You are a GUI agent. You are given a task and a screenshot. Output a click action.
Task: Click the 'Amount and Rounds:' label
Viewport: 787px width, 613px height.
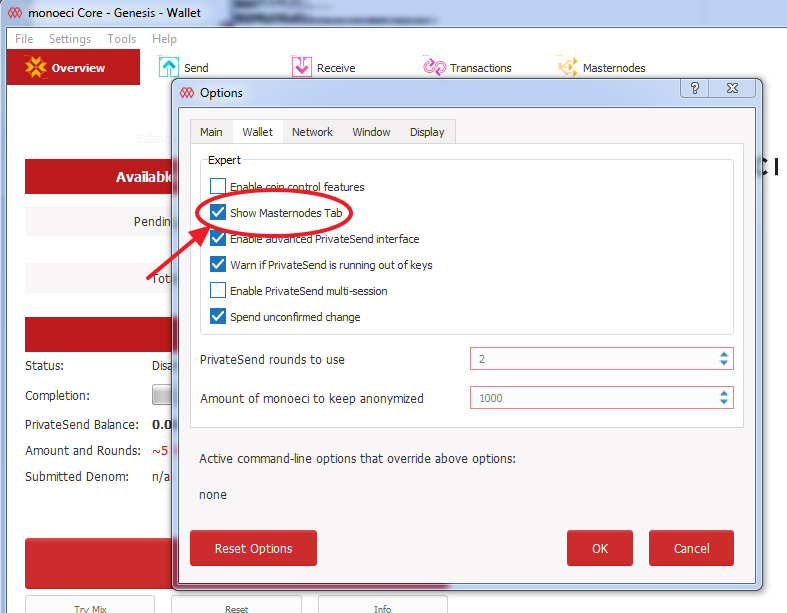pos(83,451)
